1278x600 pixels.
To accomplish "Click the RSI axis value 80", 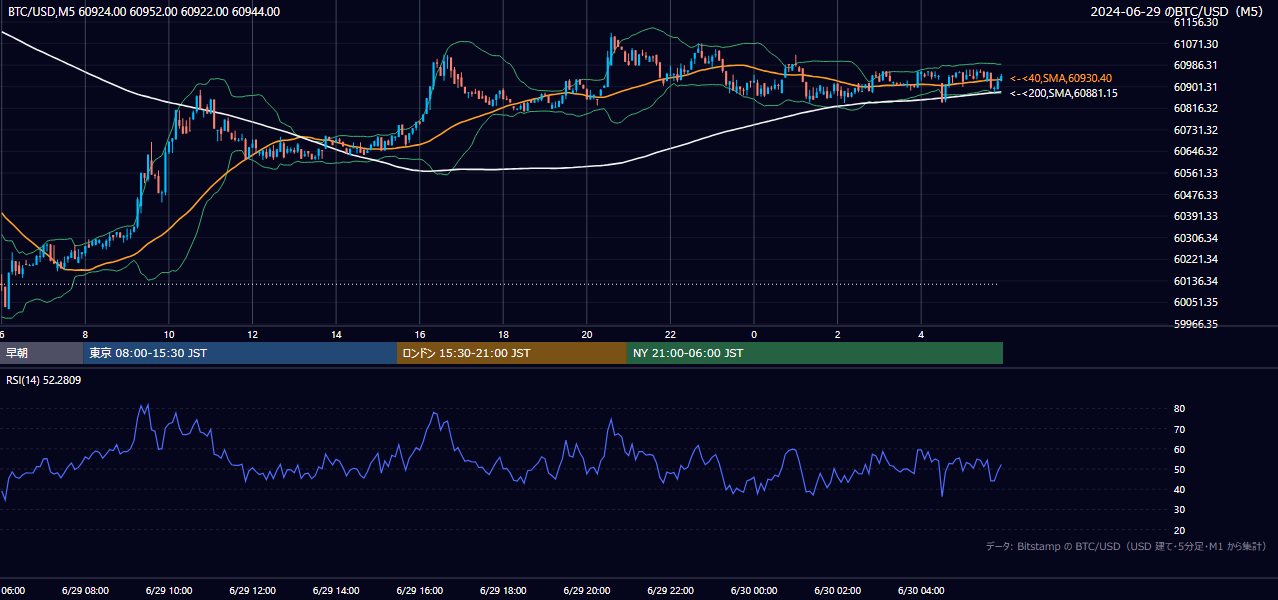I will pos(1179,409).
